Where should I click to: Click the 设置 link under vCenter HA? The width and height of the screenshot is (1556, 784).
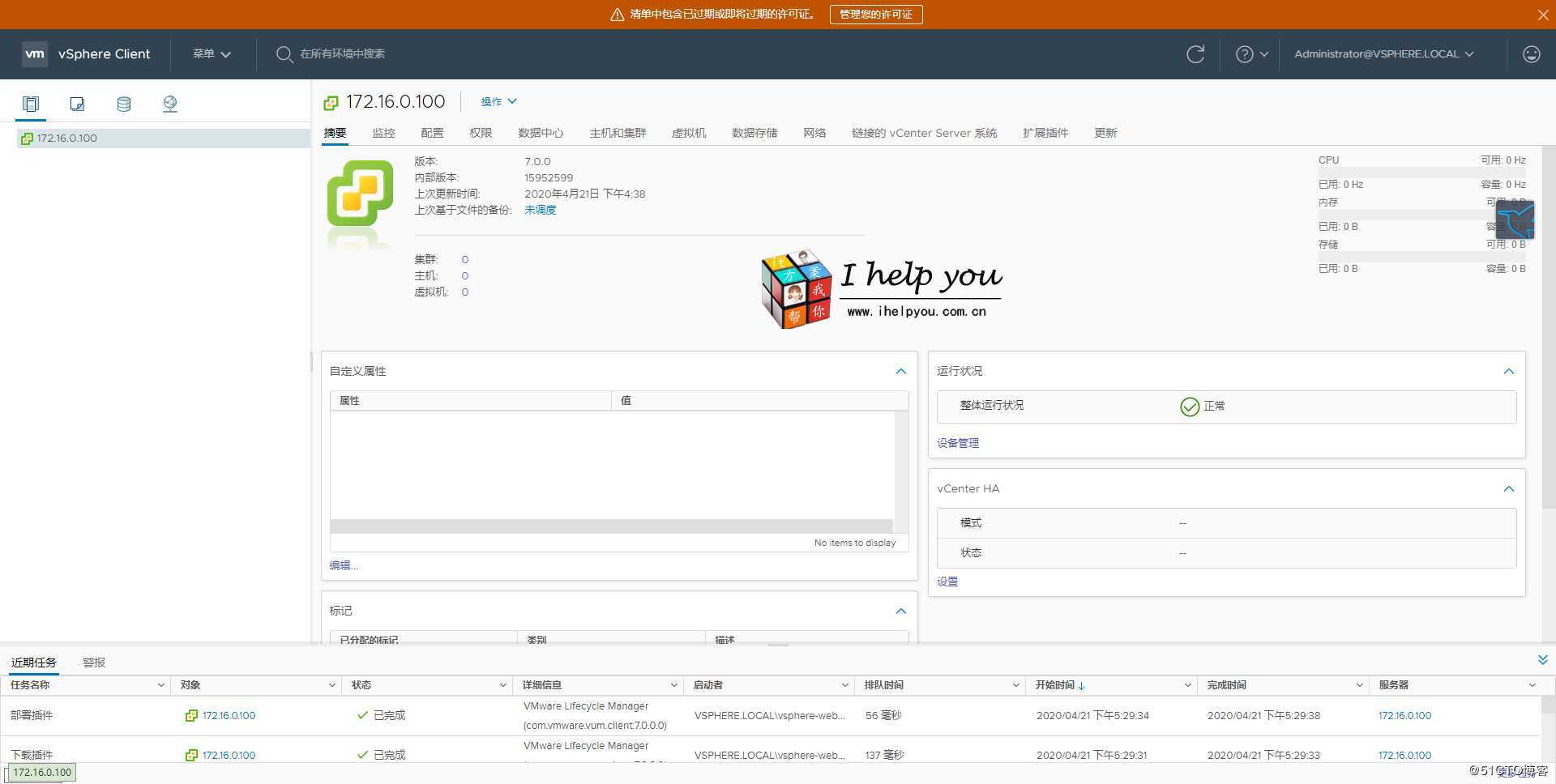pos(947,582)
